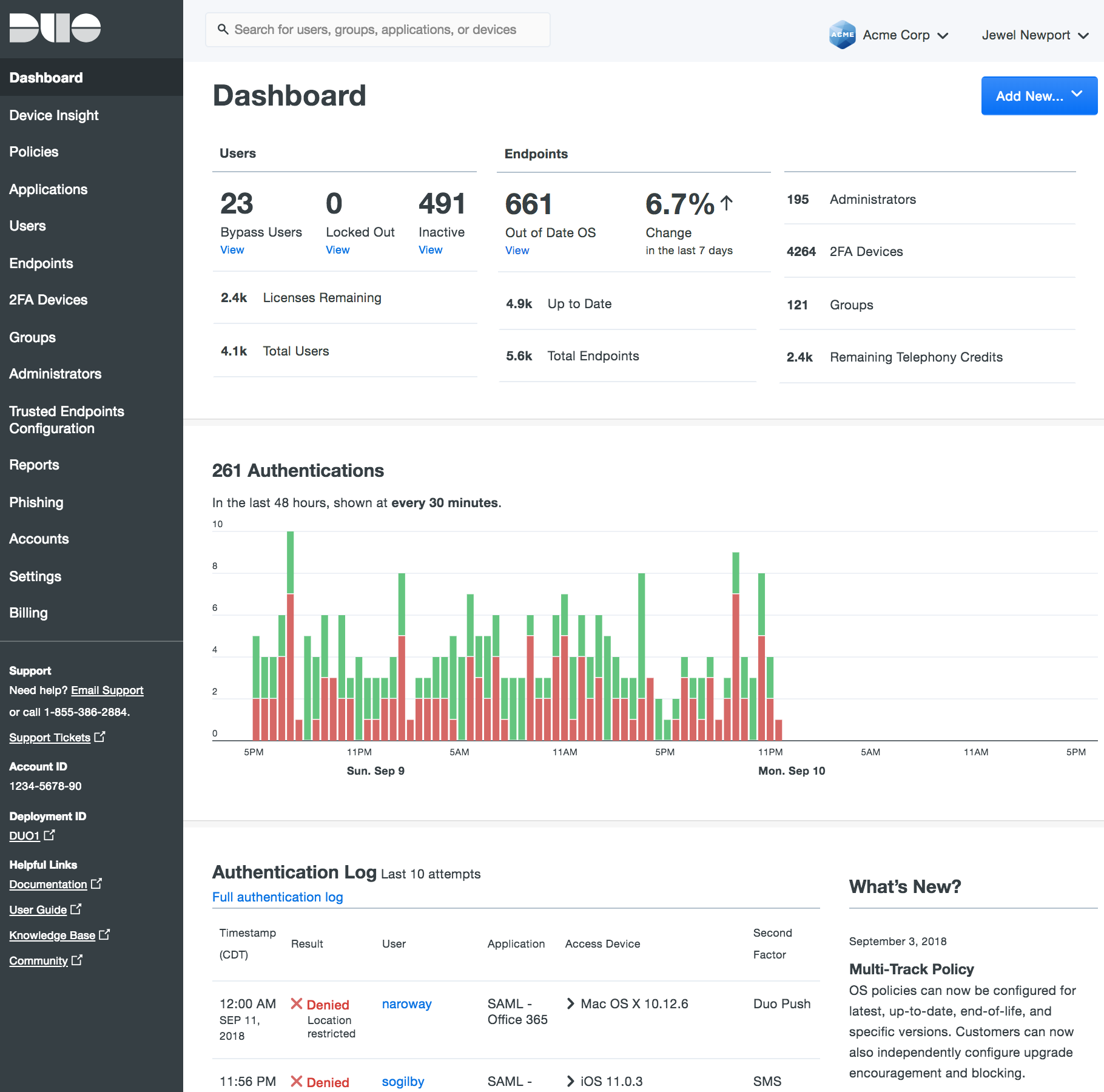
Task: Click the red X denied icon for sogilby
Action: pyautogui.click(x=297, y=1081)
